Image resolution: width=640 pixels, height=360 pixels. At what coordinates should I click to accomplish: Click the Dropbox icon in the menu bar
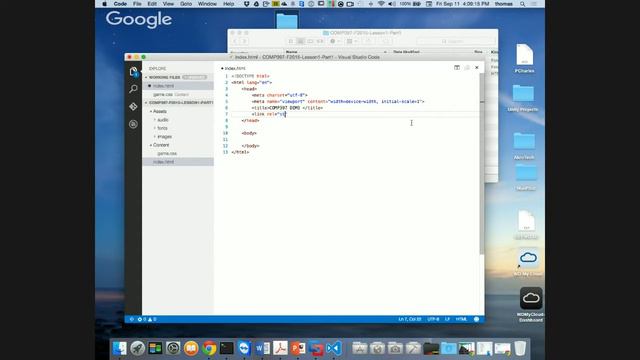[247, 4]
